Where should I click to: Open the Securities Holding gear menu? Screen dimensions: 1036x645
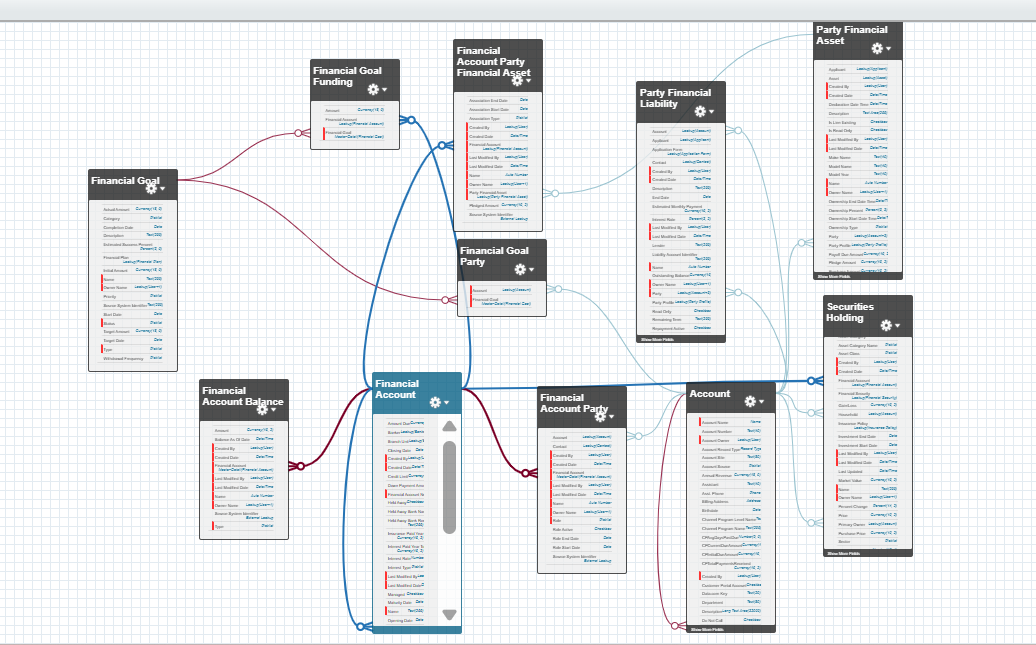click(891, 325)
